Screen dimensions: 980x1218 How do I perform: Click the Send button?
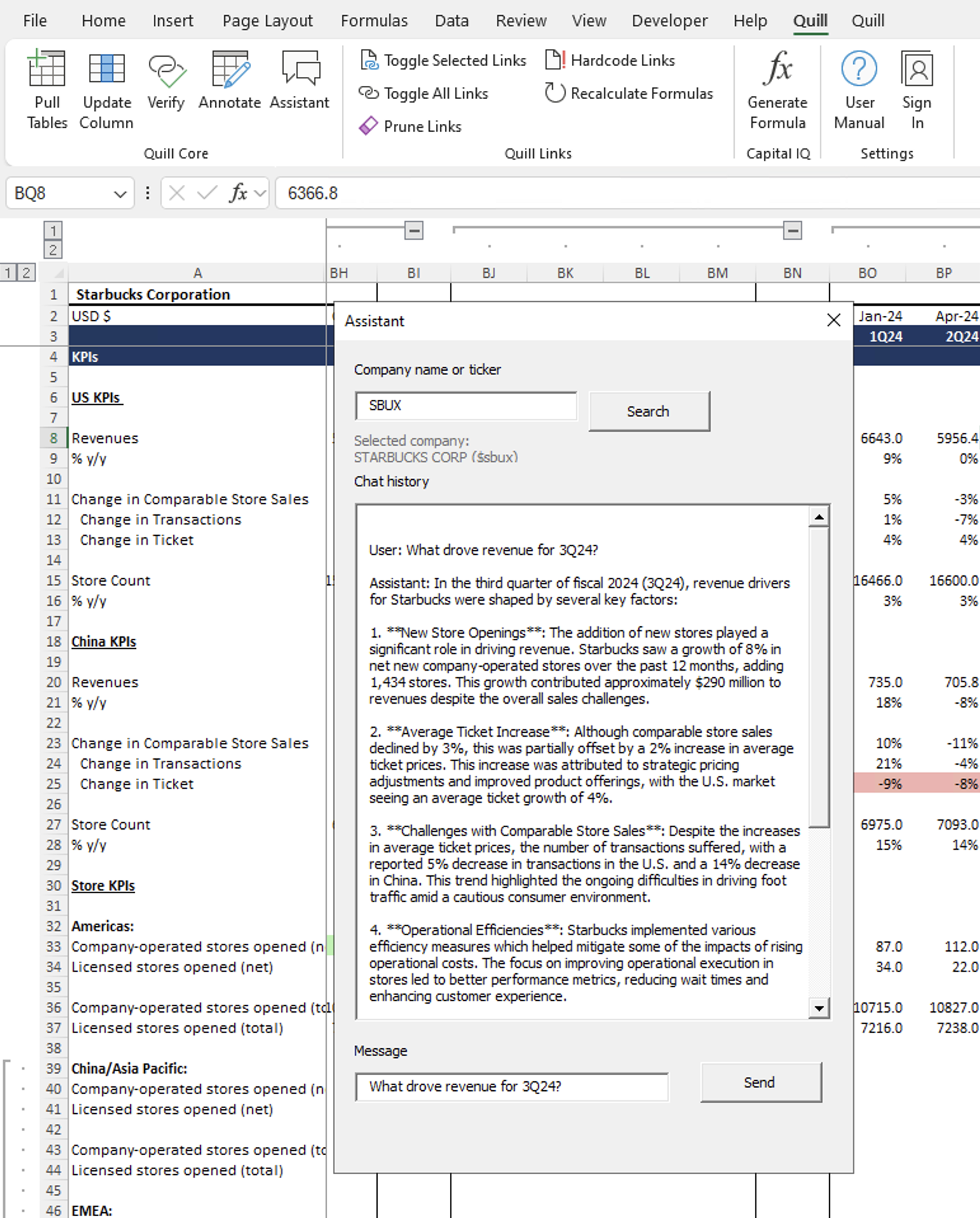(x=761, y=1082)
